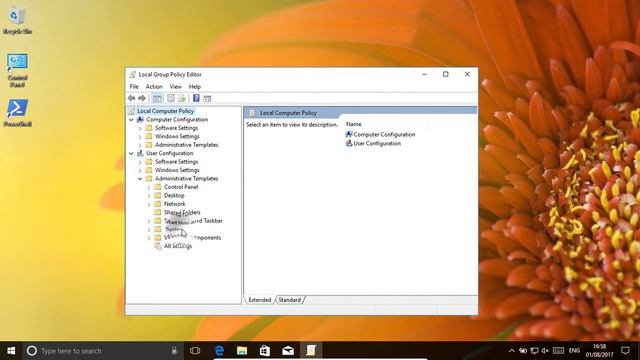Expand the Desktop folder arrow in tree
The image size is (640, 360).
point(149,196)
